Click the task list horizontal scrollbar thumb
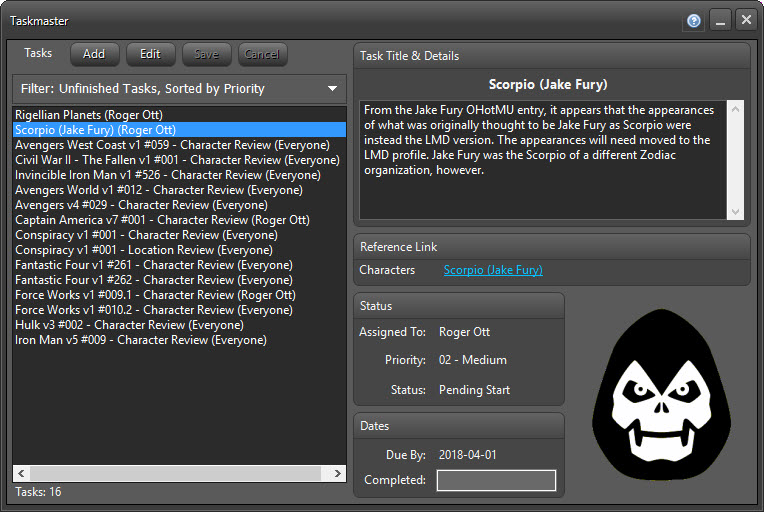 175,474
